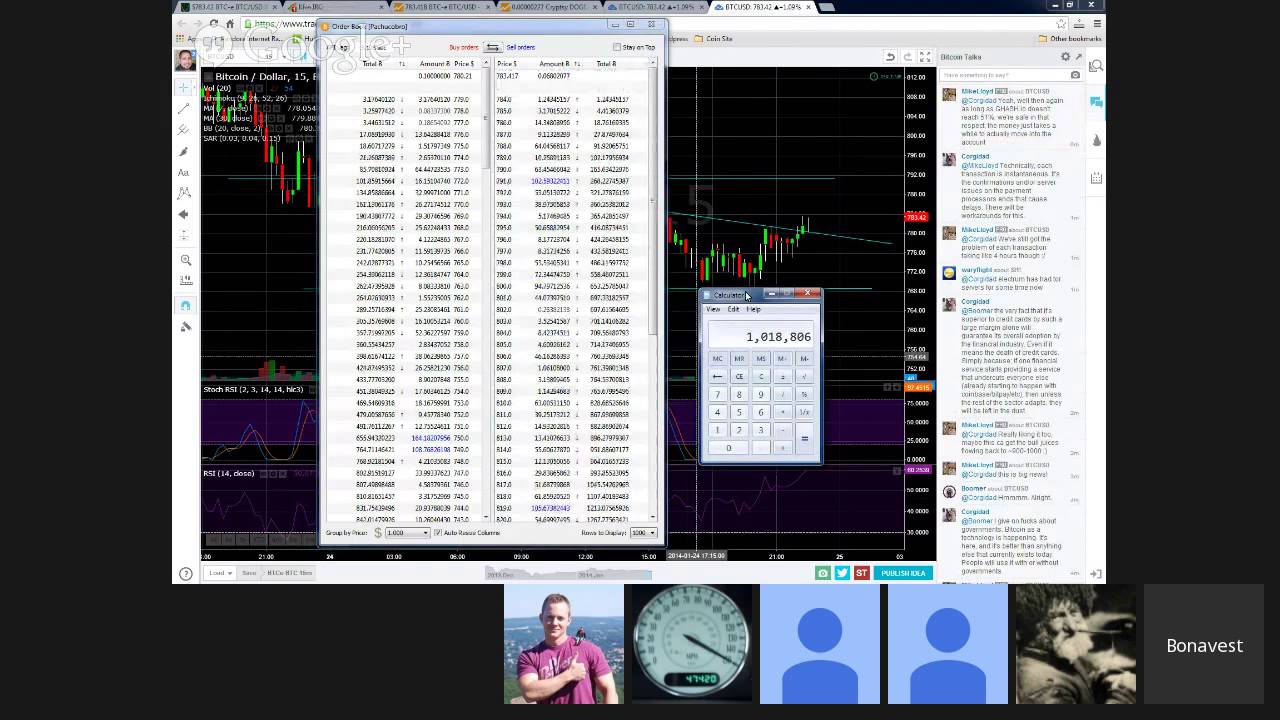The height and width of the screenshot is (720, 1280).
Task: Select the crosshair cursor tool in chart toolbar
Action: click(x=185, y=87)
